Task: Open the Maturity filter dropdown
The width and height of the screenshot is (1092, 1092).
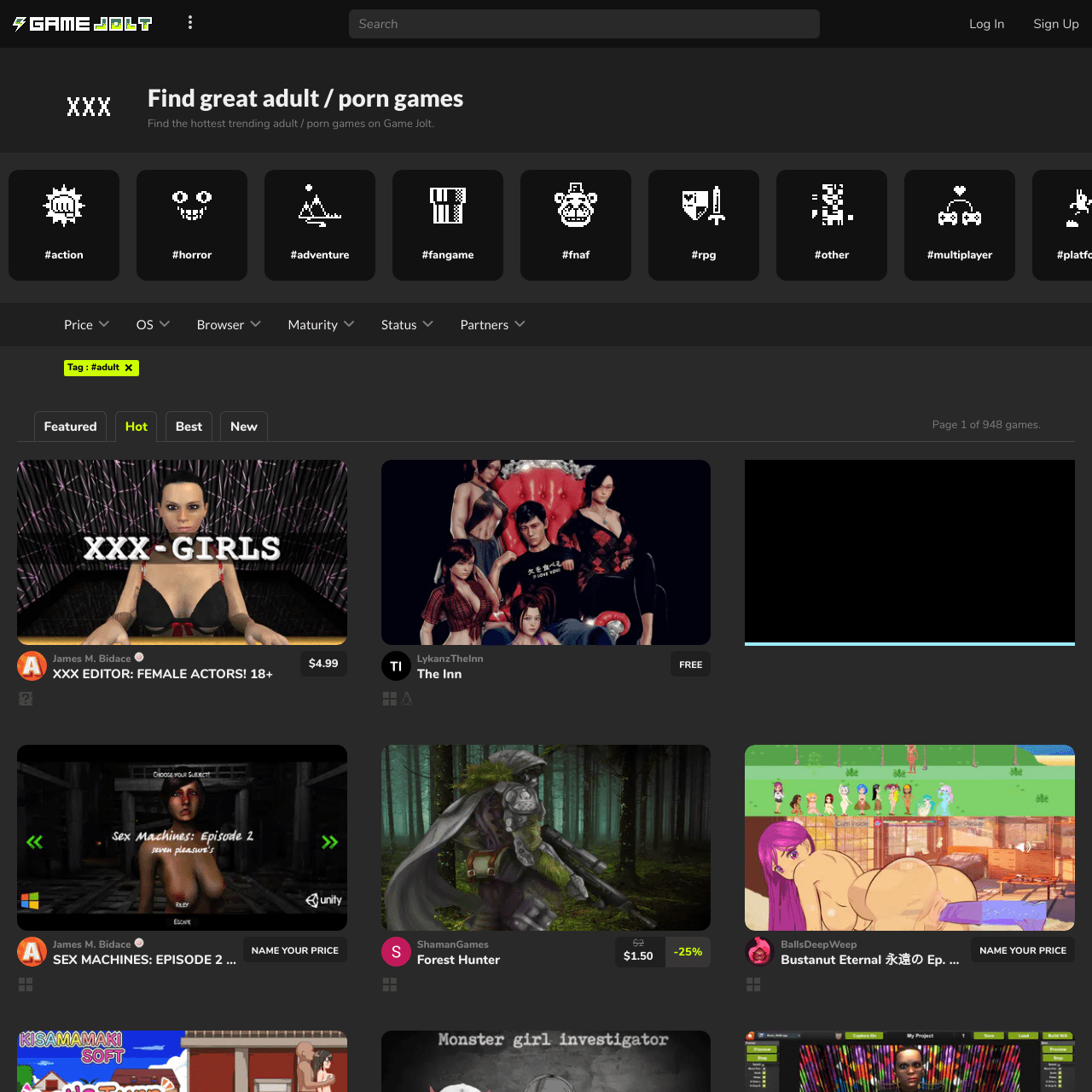Action: click(x=321, y=325)
